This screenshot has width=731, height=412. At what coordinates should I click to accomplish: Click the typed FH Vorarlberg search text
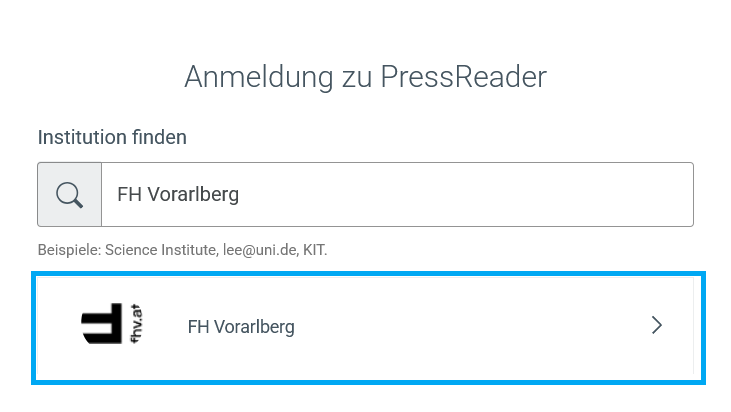coord(178,194)
